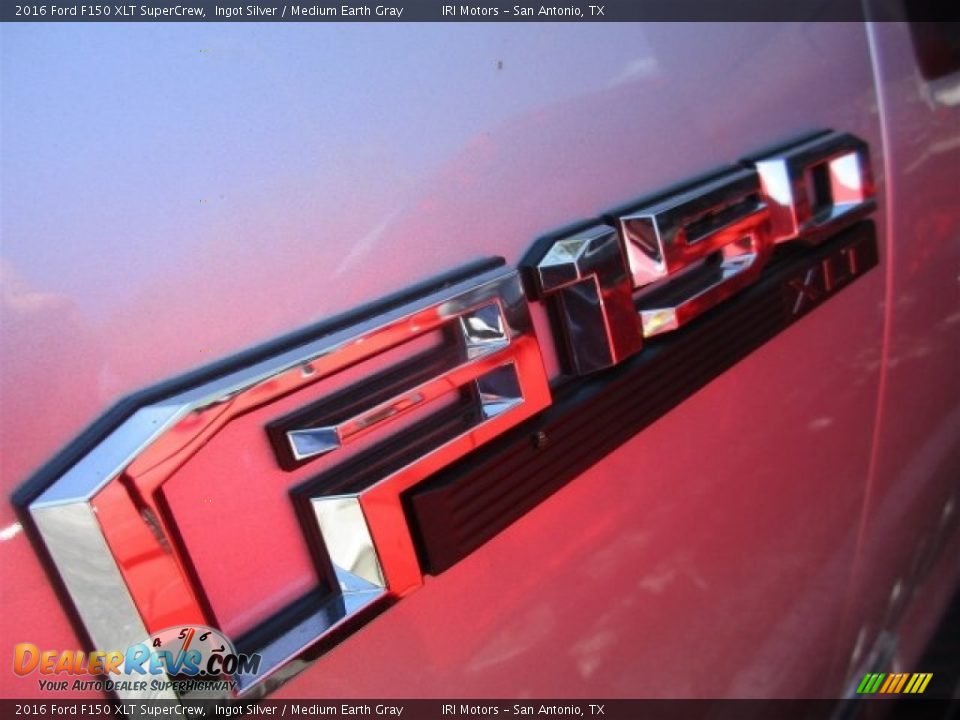Click the chrome digit 0 on badge
The width and height of the screenshot is (960, 720).
click(816, 183)
